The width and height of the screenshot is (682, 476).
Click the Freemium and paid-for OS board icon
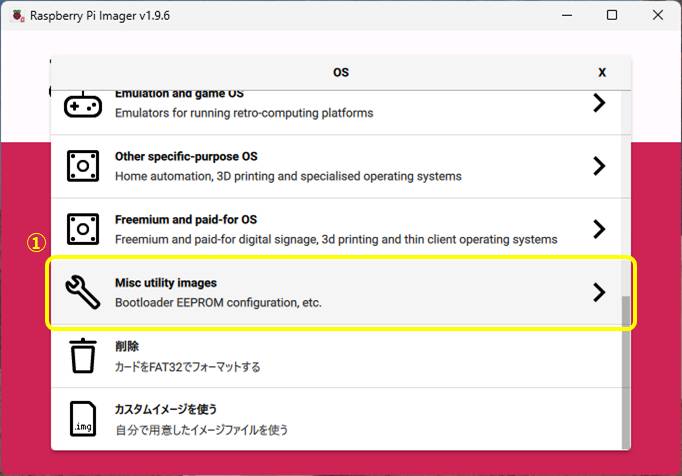pyautogui.click(x=83, y=229)
